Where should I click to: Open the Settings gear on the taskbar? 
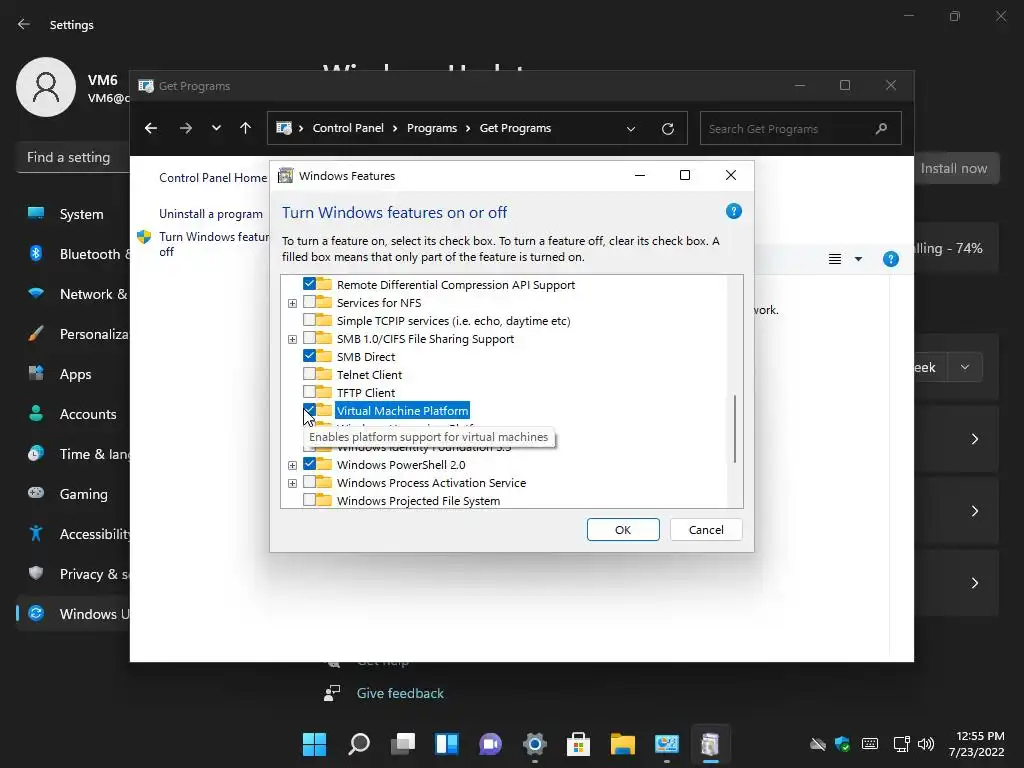point(534,744)
